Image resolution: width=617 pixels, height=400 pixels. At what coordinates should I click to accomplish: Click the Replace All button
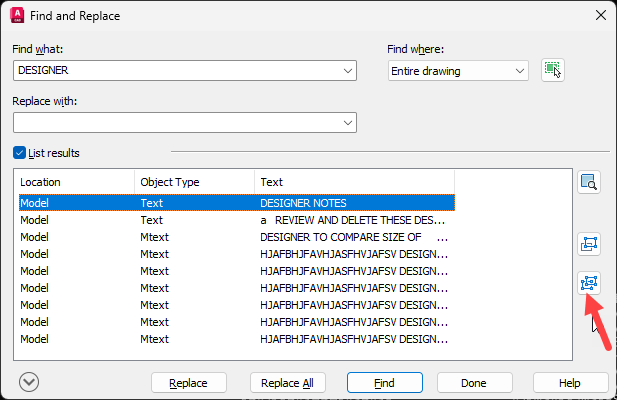[x=288, y=383]
